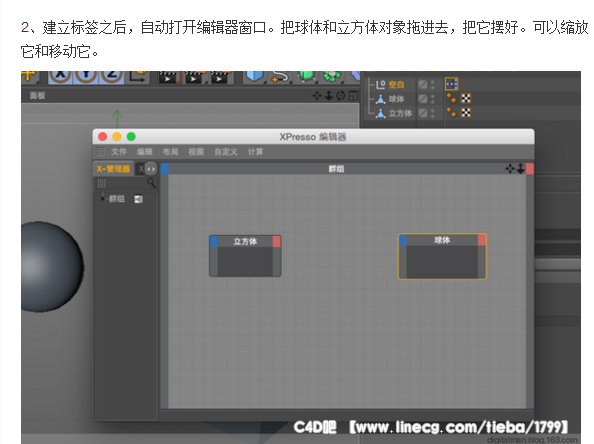Image resolution: width=594 pixels, height=444 pixels.
Task: Open 自定义 menu in XPresso editor
Action: [226, 152]
